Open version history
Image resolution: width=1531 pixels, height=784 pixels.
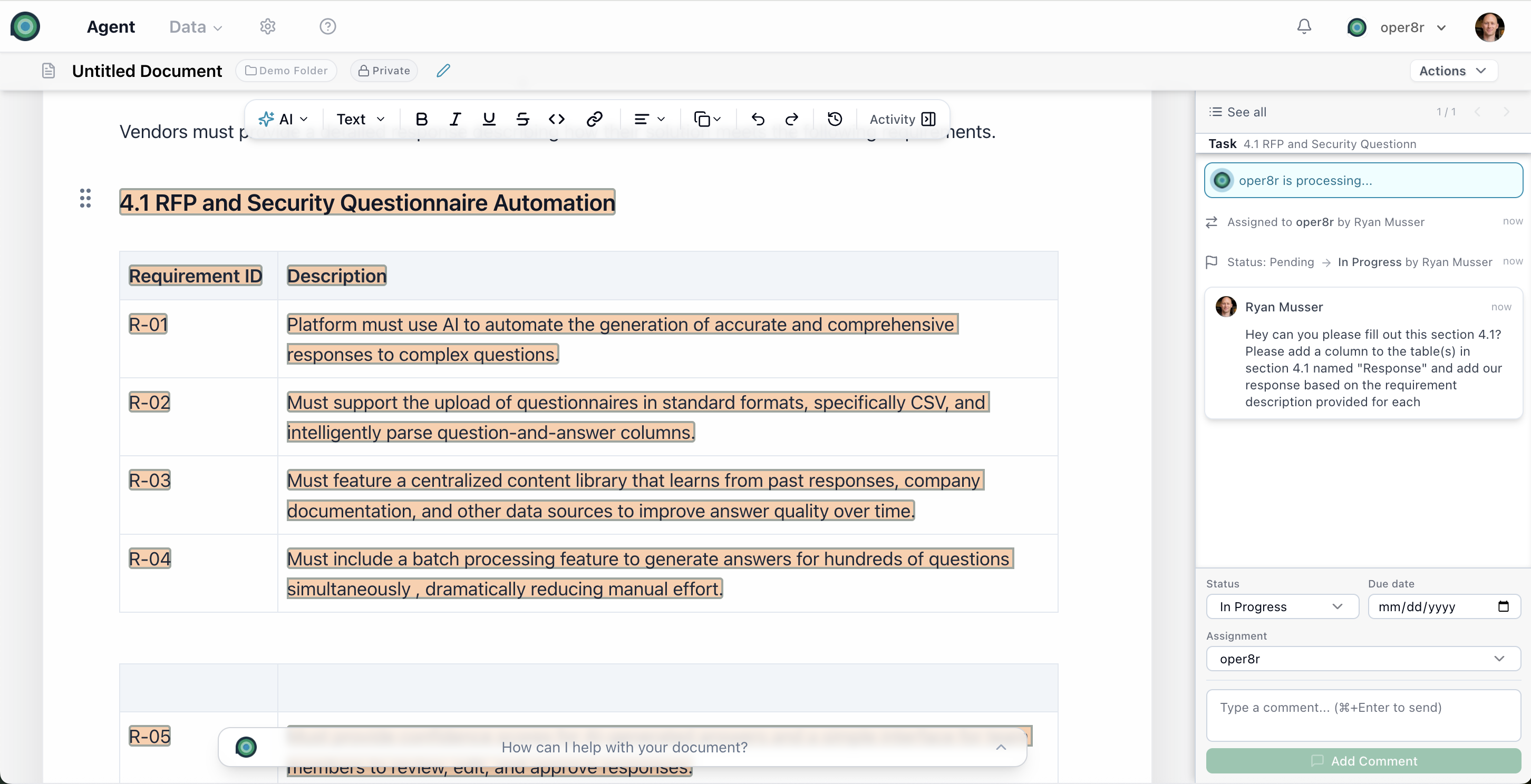[x=835, y=119]
